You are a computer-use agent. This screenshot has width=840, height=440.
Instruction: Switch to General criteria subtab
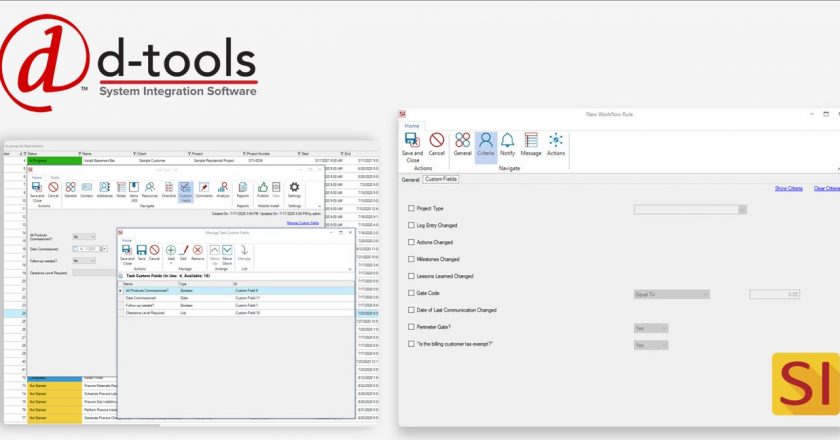(x=410, y=180)
